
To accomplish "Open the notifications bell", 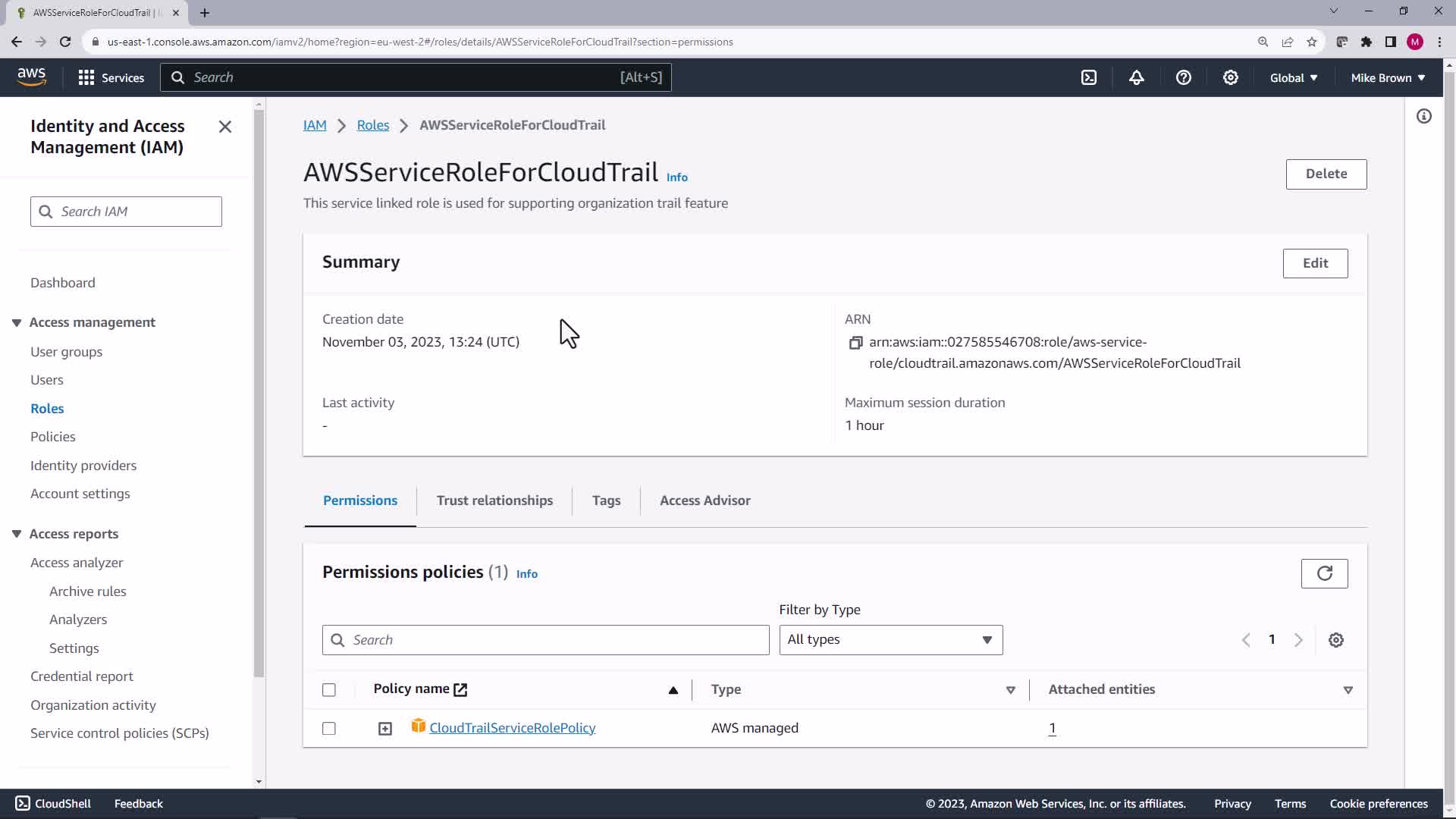I will tap(1136, 77).
